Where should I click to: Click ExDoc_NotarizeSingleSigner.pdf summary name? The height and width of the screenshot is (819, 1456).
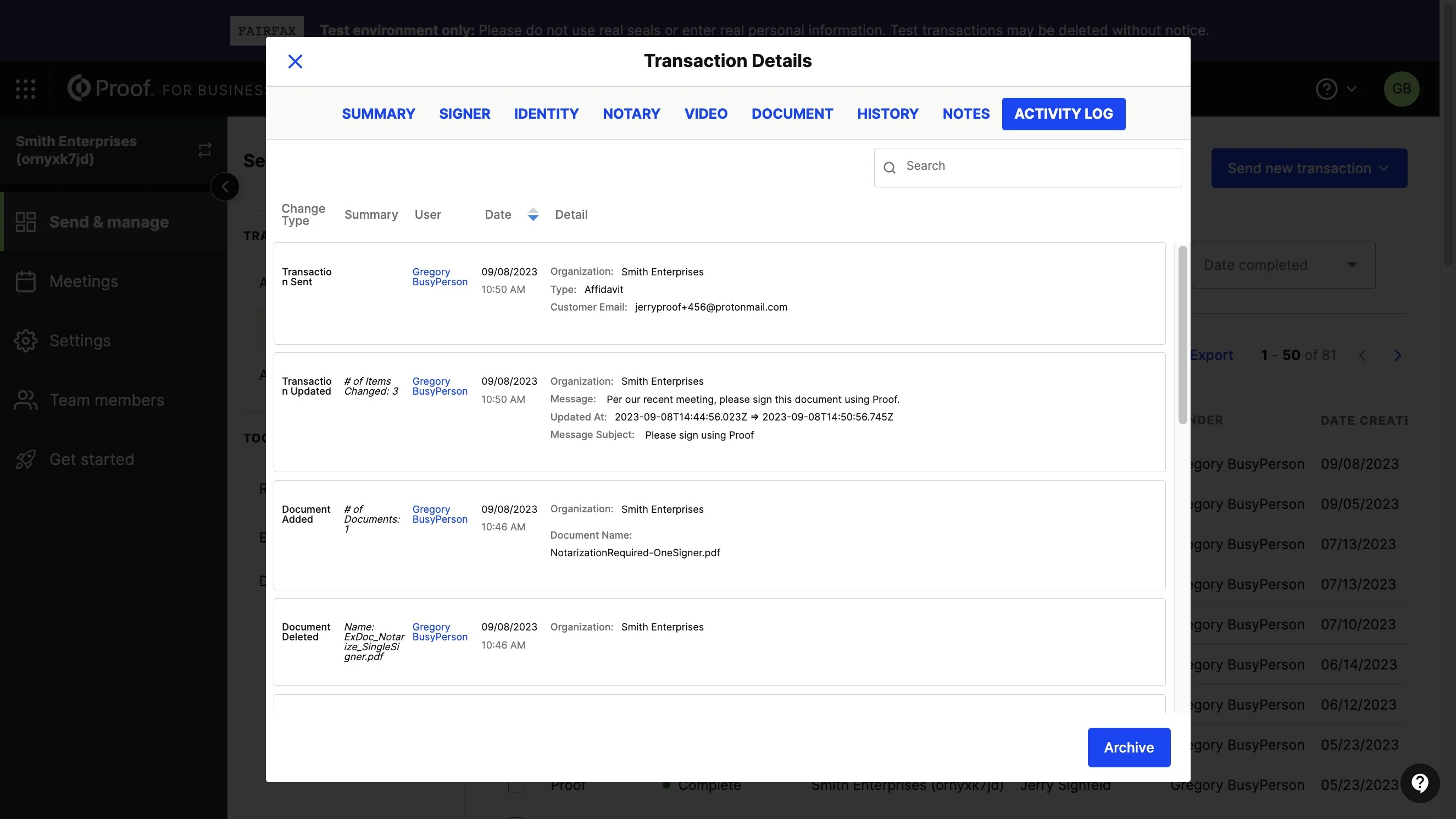click(x=374, y=642)
